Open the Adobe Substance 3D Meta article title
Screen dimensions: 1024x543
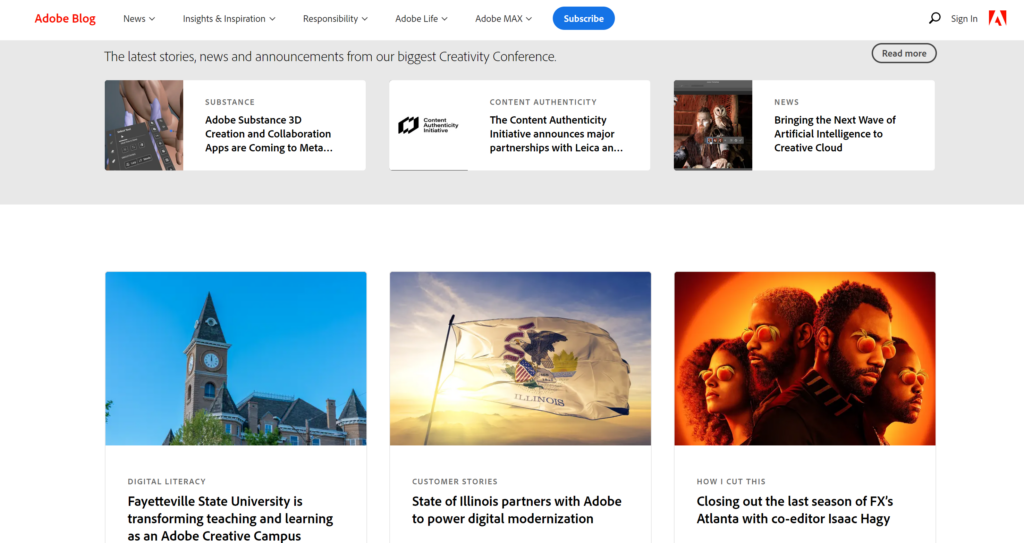pyautogui.click(x=269, y=134)
